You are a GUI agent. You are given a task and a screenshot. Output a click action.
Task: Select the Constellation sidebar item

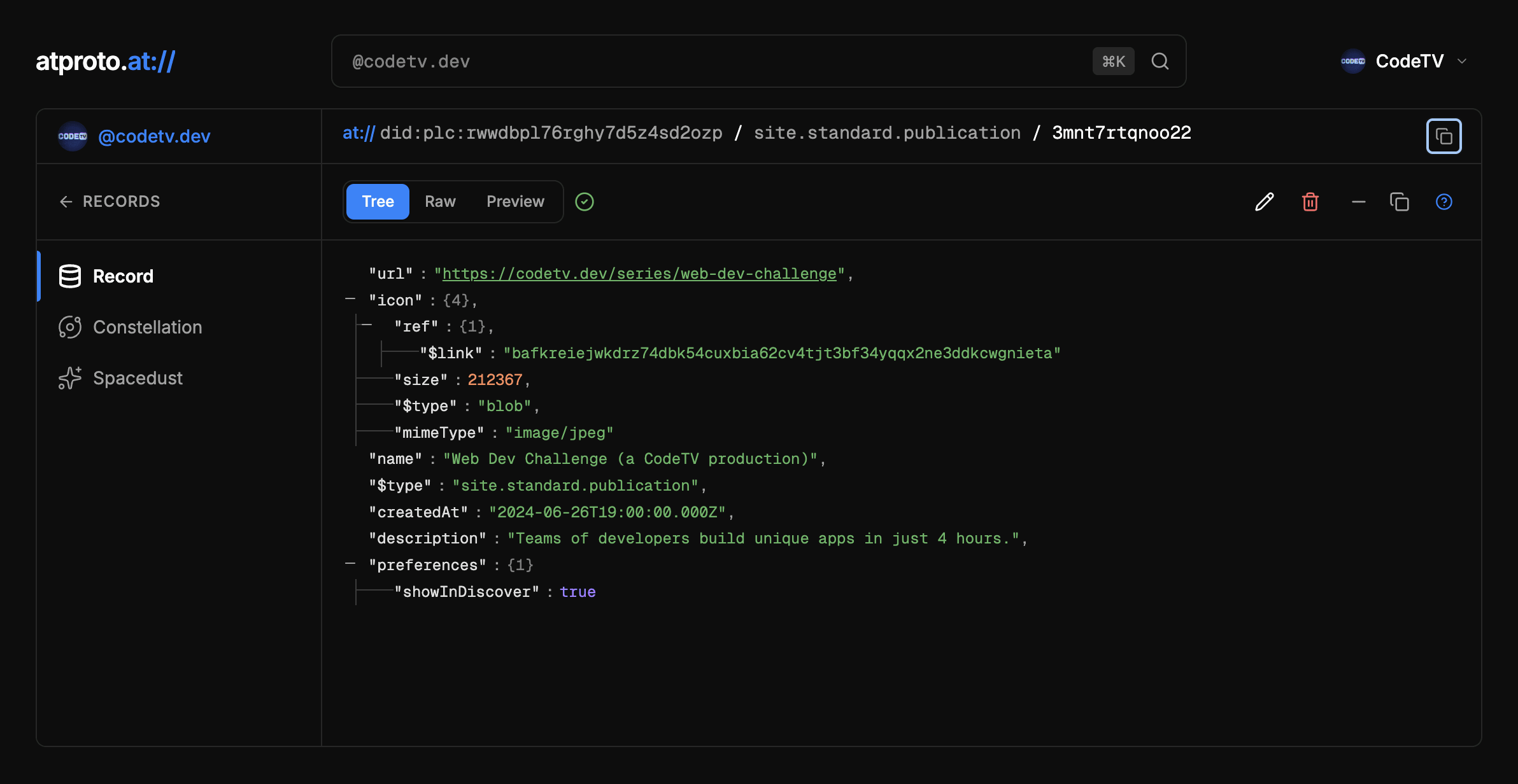180,327
